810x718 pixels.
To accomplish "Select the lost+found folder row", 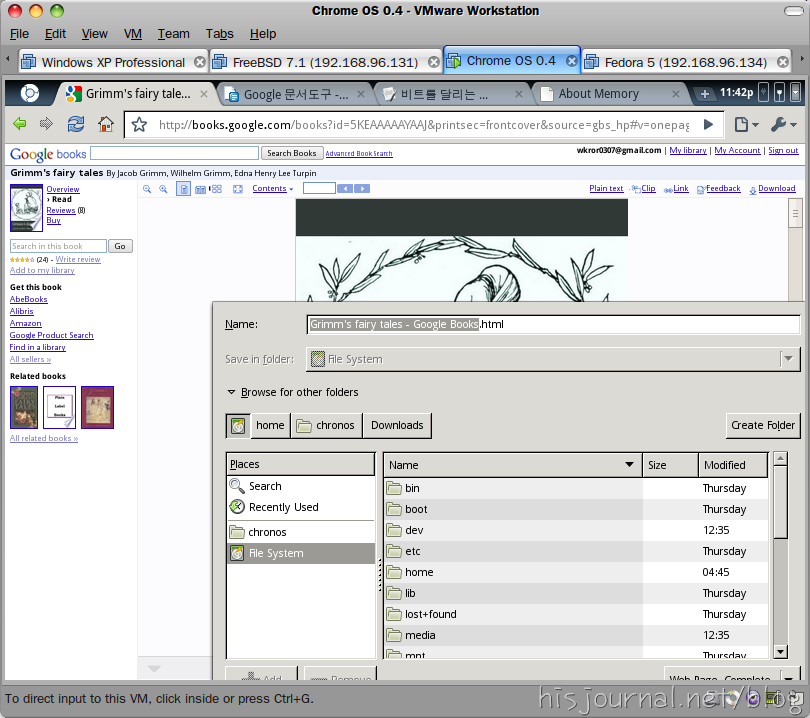I will point(576,614).
